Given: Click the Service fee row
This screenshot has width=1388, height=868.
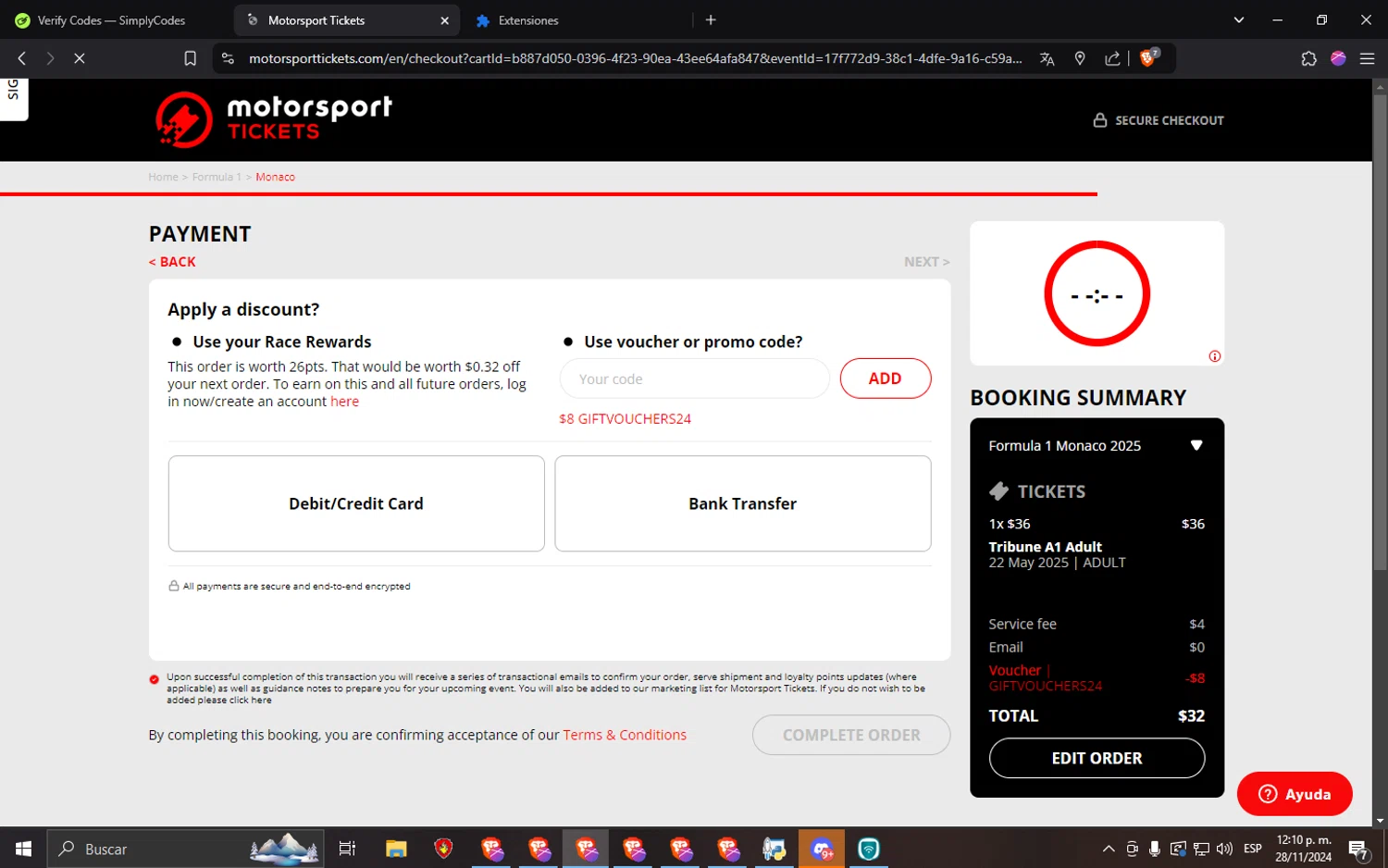Looking at the screenshot, I should [1097, 624].
